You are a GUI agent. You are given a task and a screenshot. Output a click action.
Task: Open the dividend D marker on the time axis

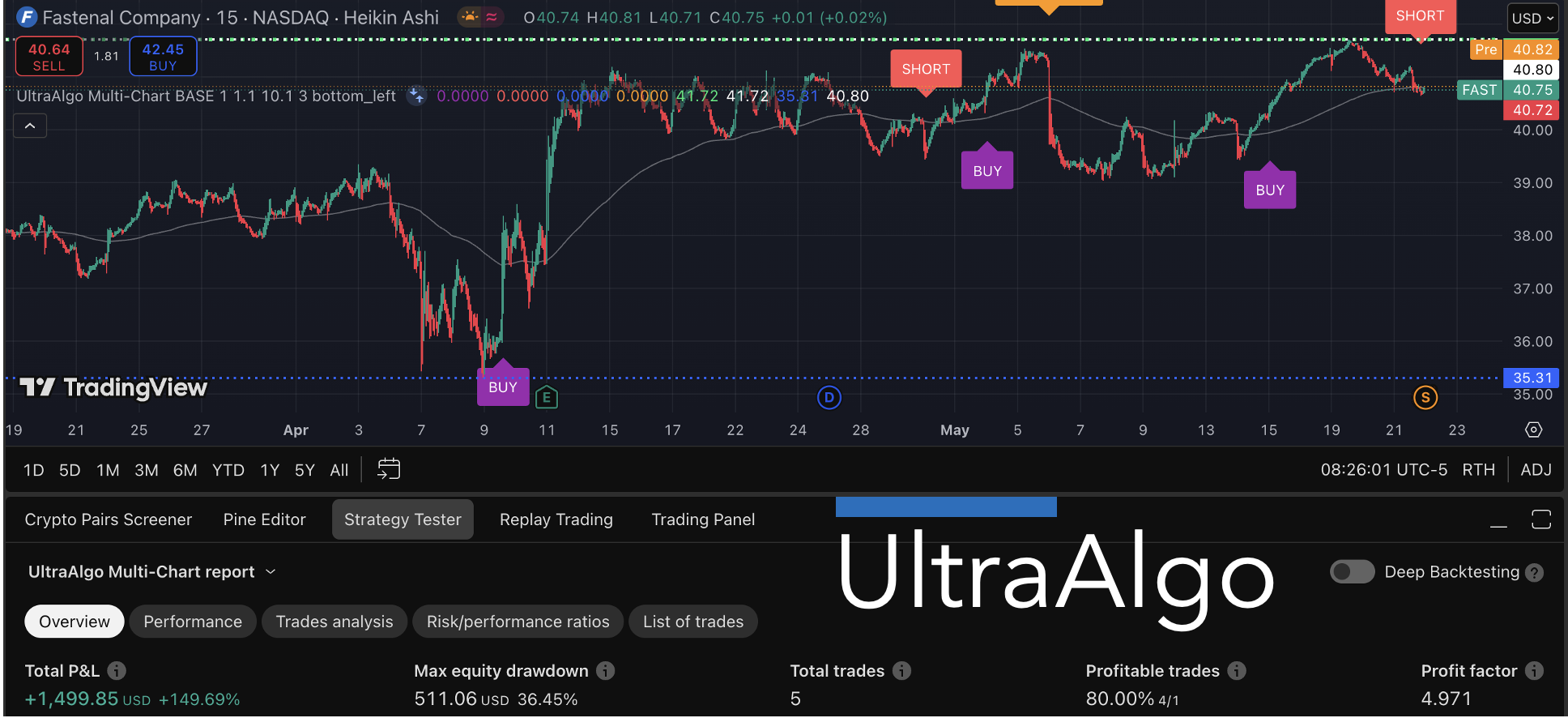(x=829, y=398)
